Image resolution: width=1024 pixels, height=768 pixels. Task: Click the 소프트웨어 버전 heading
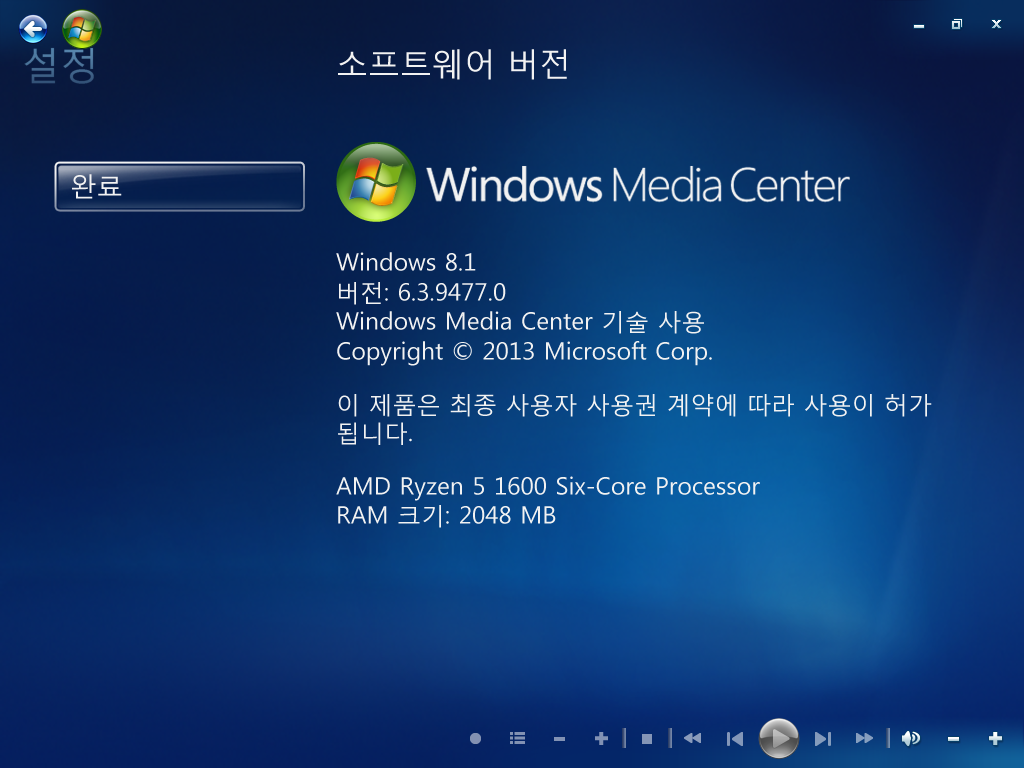(x=453, y=64)
